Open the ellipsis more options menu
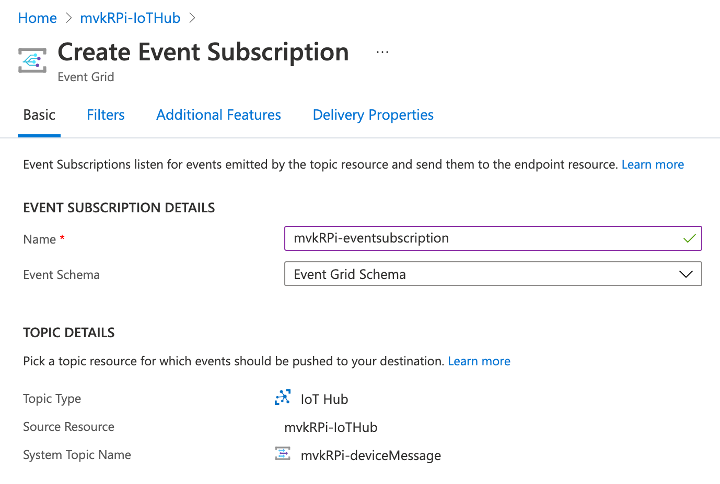Screen dimensions: 720x484 [x=382, y=52]
